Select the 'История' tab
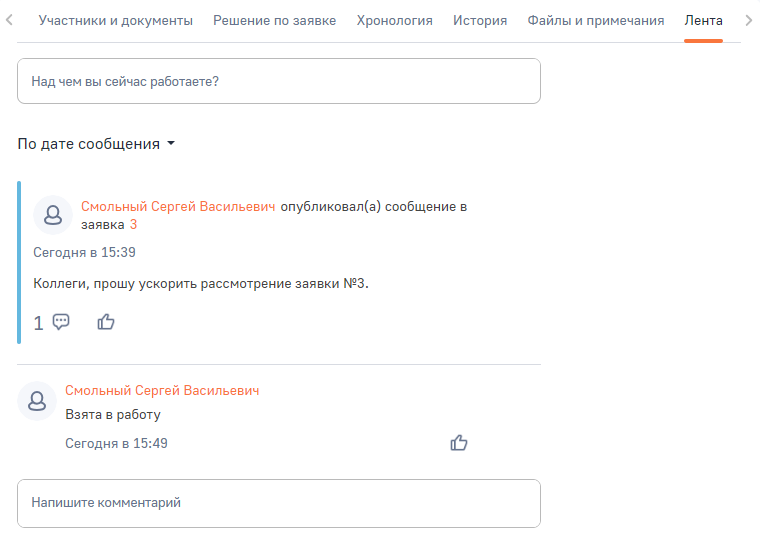Viewport: 760px width, 541px height. pos(480,21)
